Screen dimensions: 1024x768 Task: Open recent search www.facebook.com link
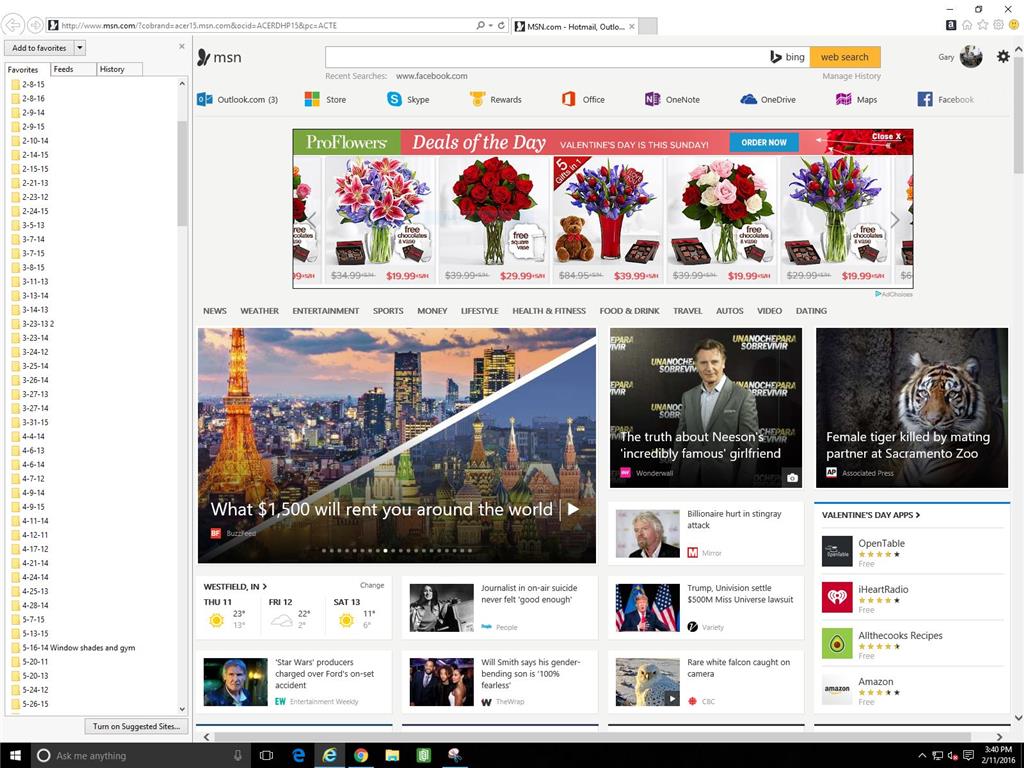(431, 76)
